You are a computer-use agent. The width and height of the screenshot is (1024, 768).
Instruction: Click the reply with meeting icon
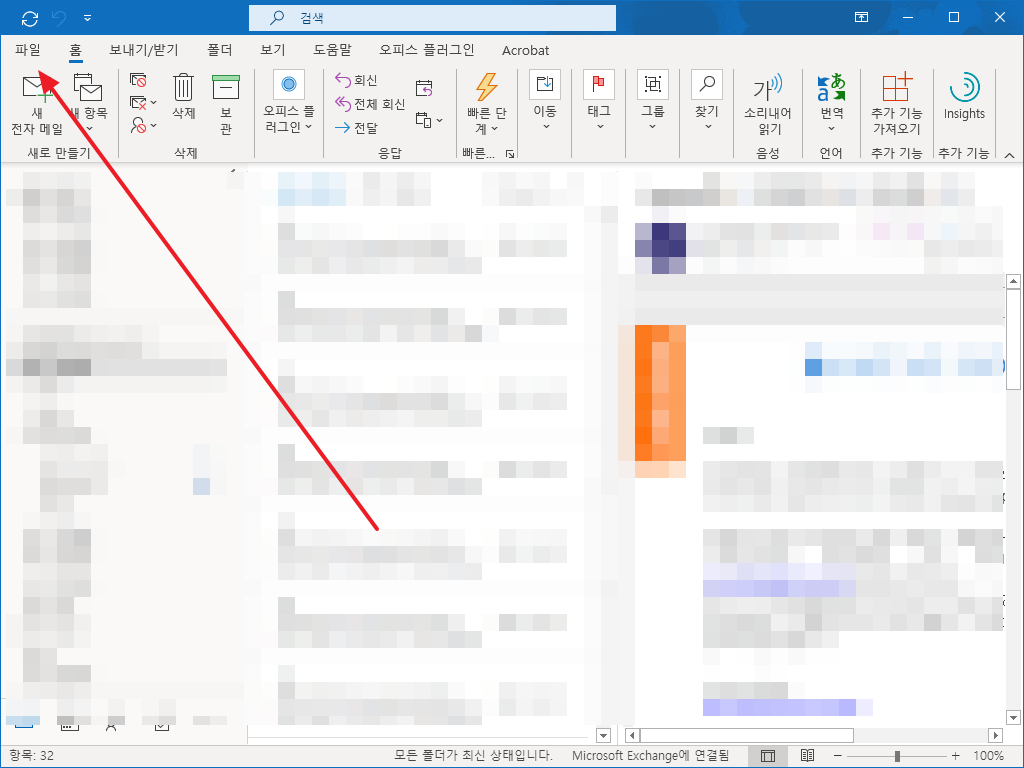424,88
